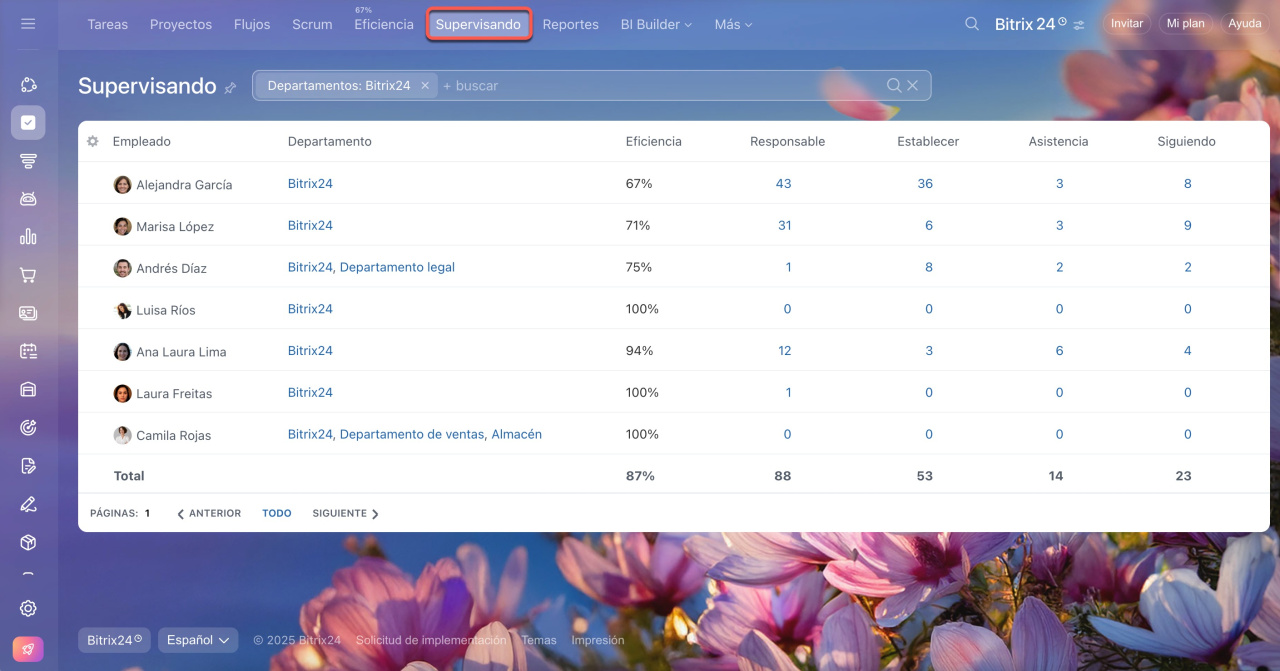This screenshot has width=1280, height=671.
Task: Open Marisa López's 9 Siguiendo tasks
Action: (x=1188, y=225)
